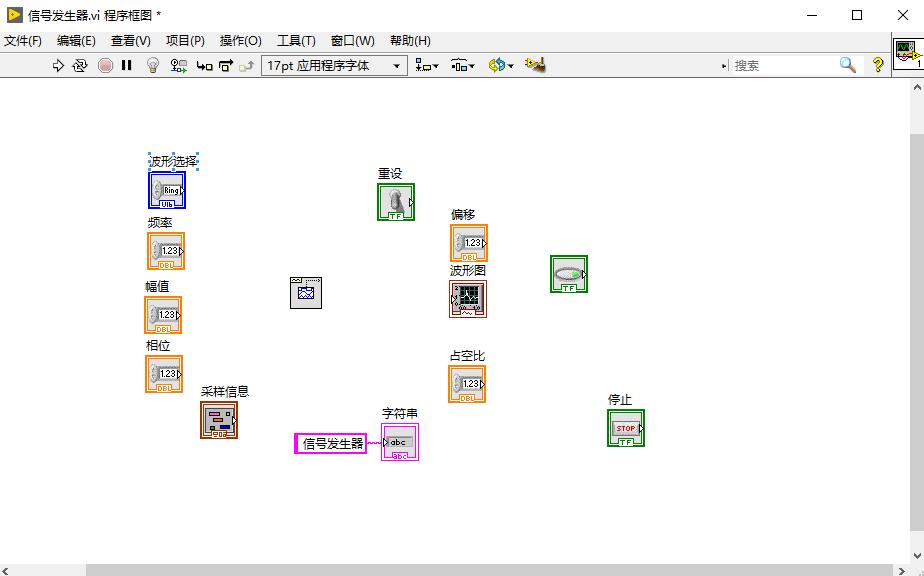Select the 波形图 graph terminal
The image size is (924, 576).
tap(468, 299)
